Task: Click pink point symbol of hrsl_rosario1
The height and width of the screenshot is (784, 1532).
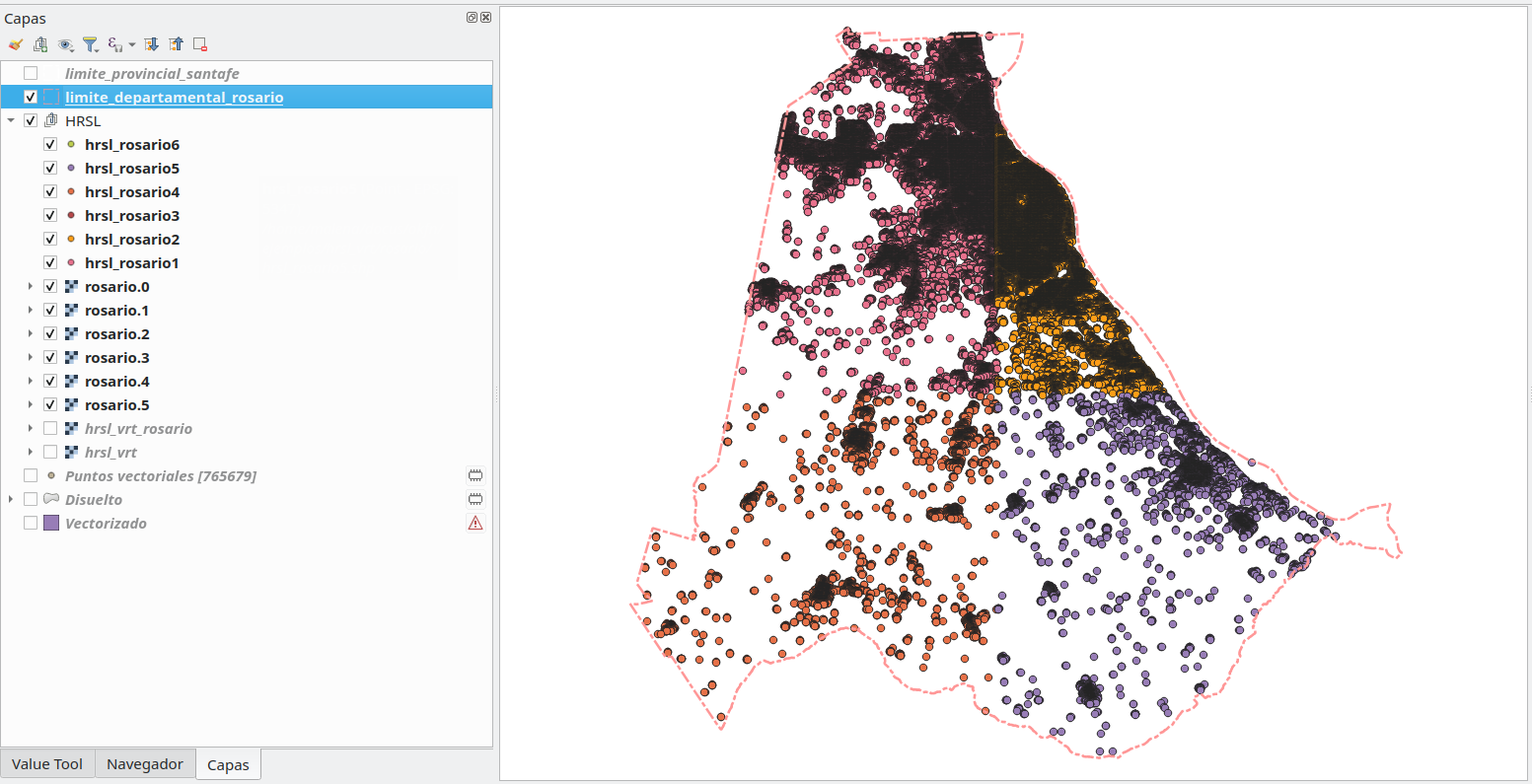Action: pyautogui.click(x=71, y=263)
